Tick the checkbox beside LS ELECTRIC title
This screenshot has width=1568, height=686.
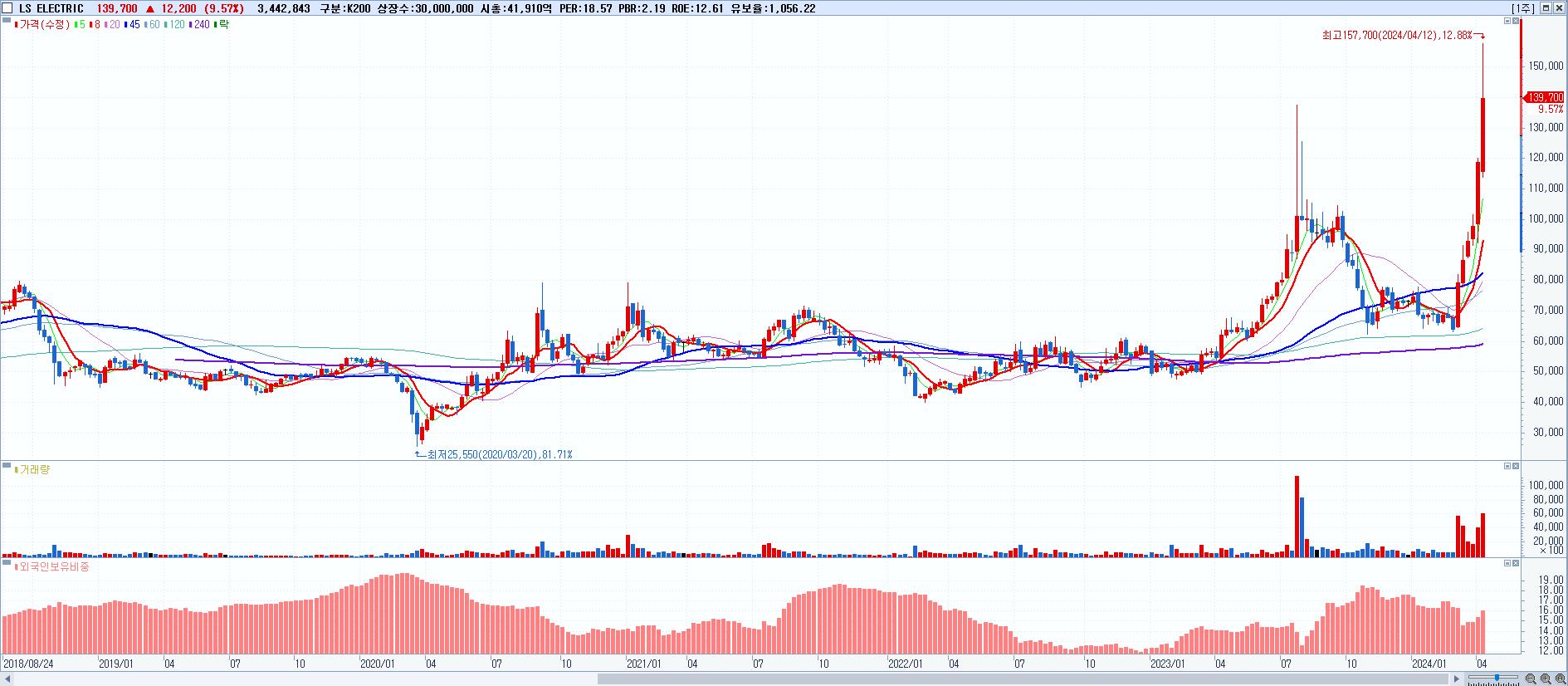(8, 8)
